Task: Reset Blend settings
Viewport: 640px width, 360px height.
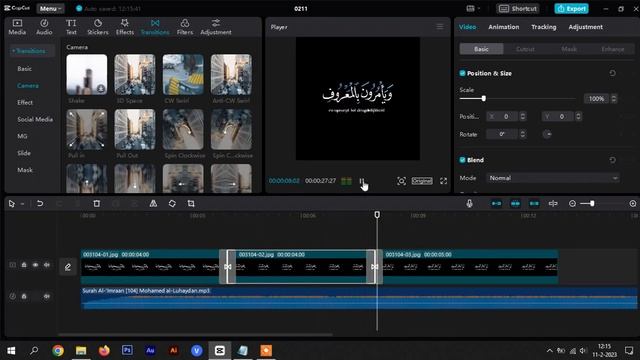Action: [x=612, y=160]
